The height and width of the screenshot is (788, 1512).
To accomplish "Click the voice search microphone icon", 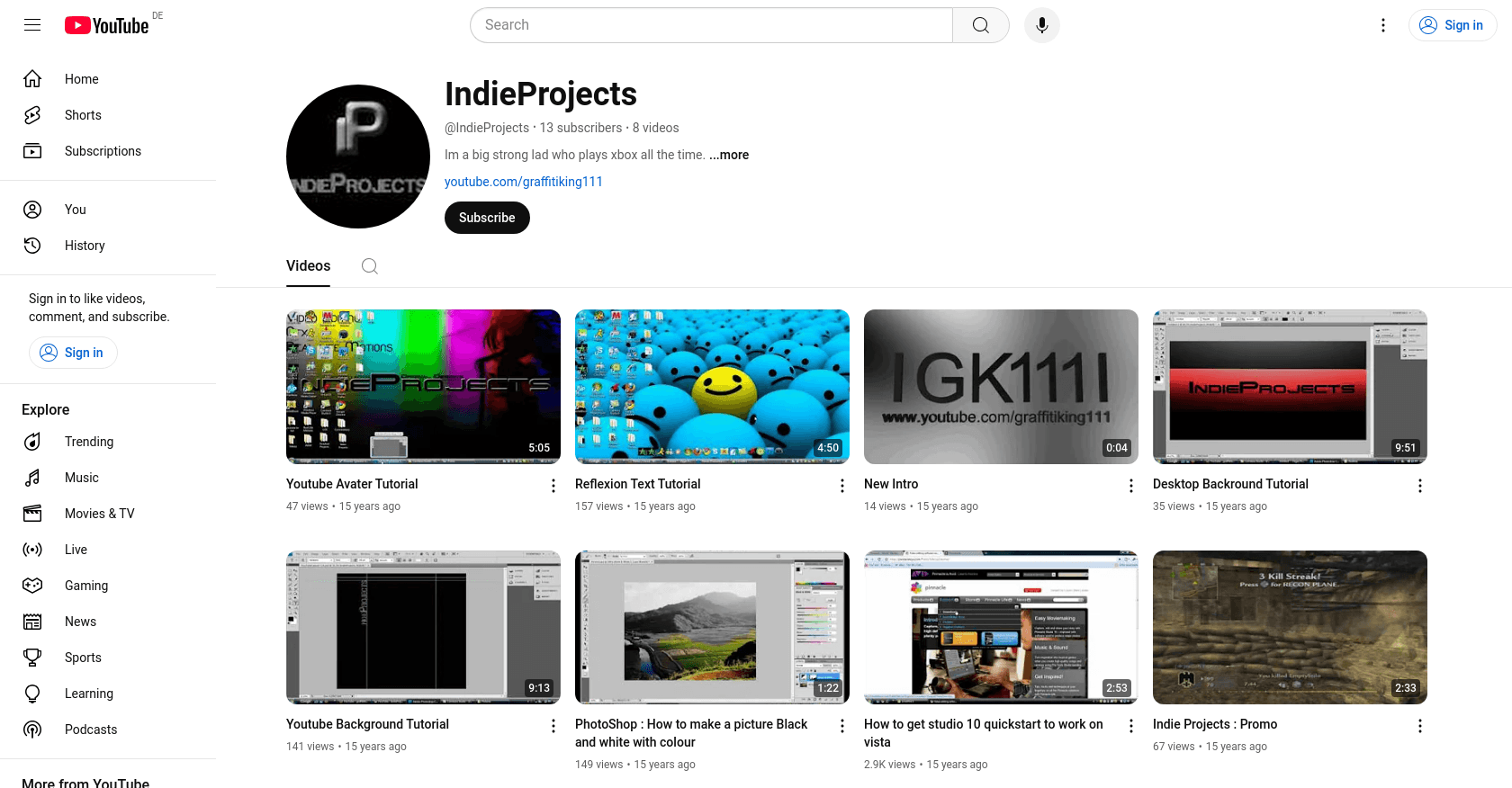I will 1041,25.
